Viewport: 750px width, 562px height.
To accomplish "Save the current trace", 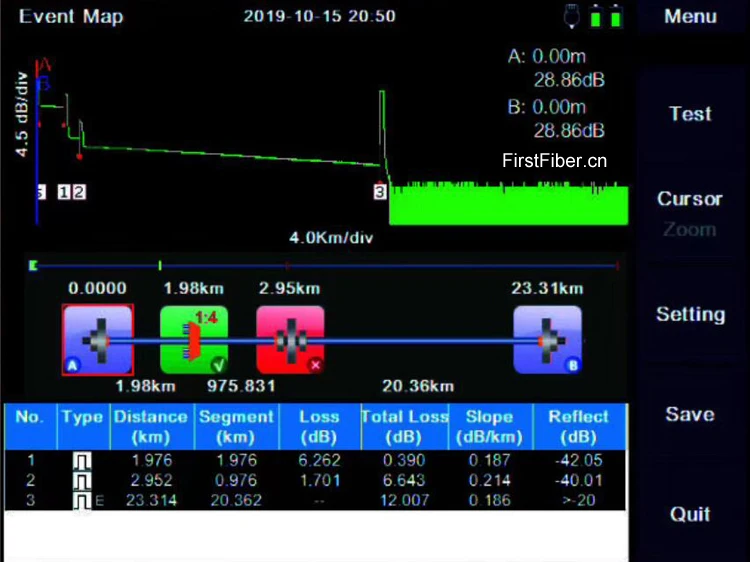I will pos(690,414).
